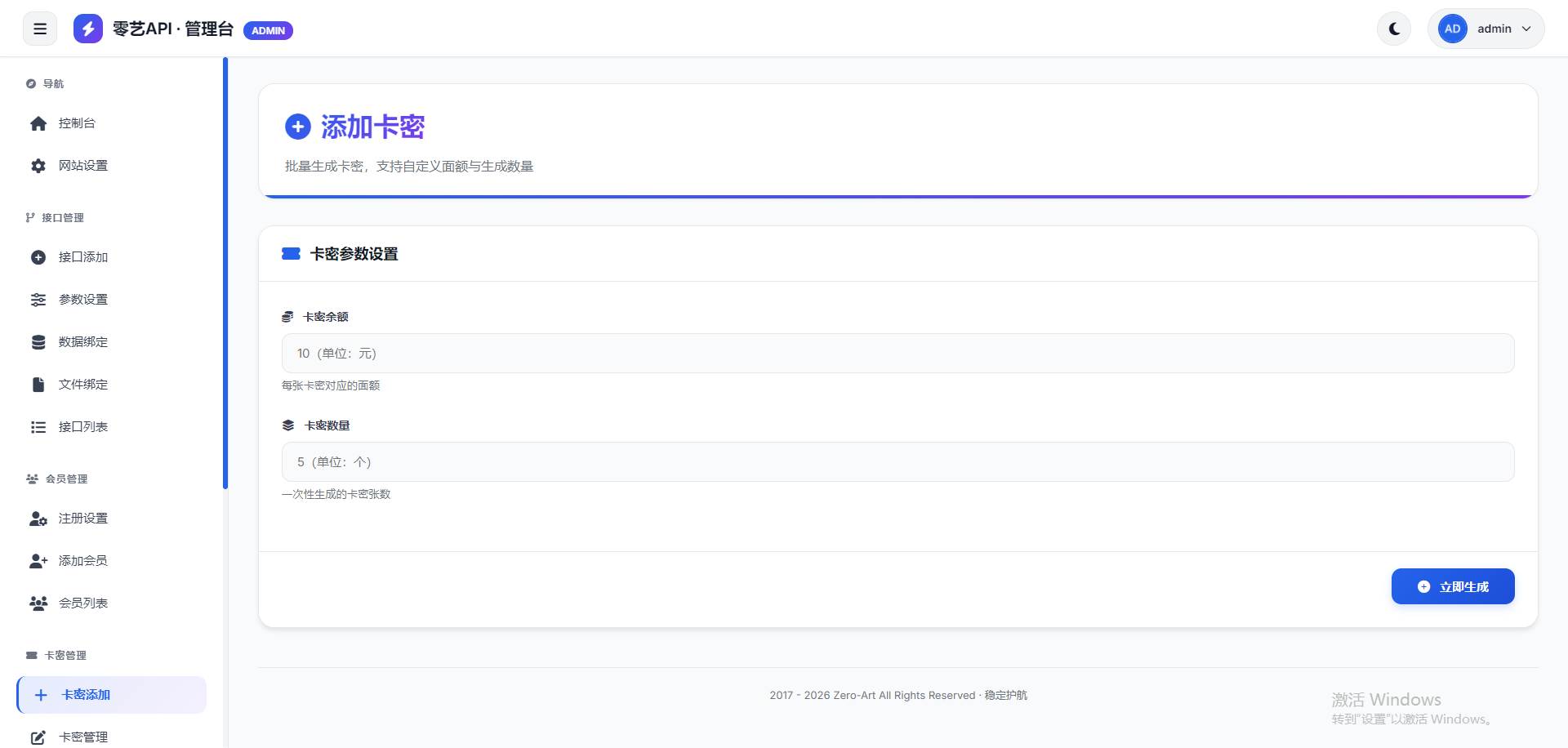Click the sidebar vertical scrollbar
This screenshot has width=1568, height=748.
(x=225, y=274)
